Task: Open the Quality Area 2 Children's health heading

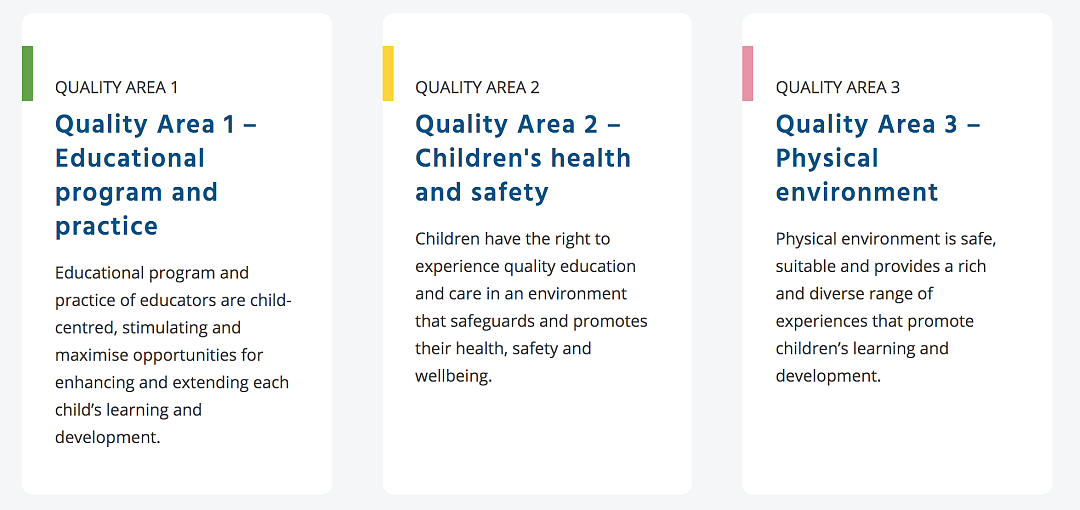Action: [523, 158]
